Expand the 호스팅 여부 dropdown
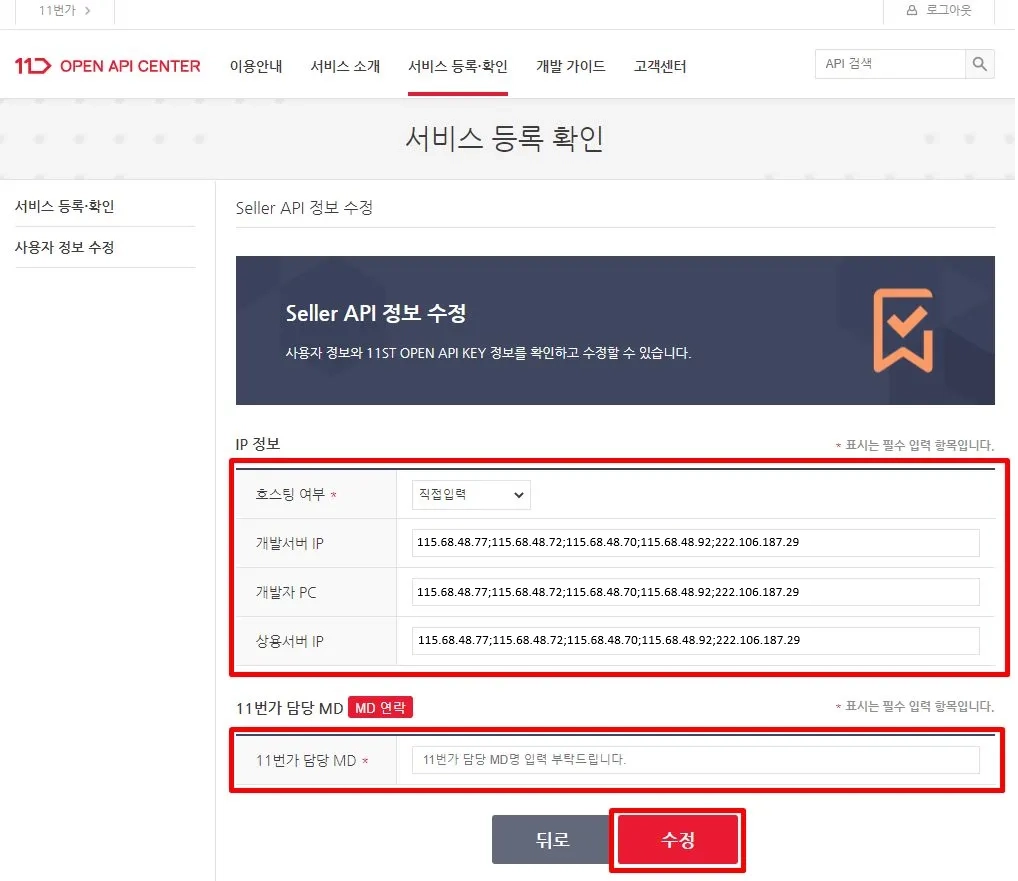1018x881 pixels. click(x=471, y=495)
